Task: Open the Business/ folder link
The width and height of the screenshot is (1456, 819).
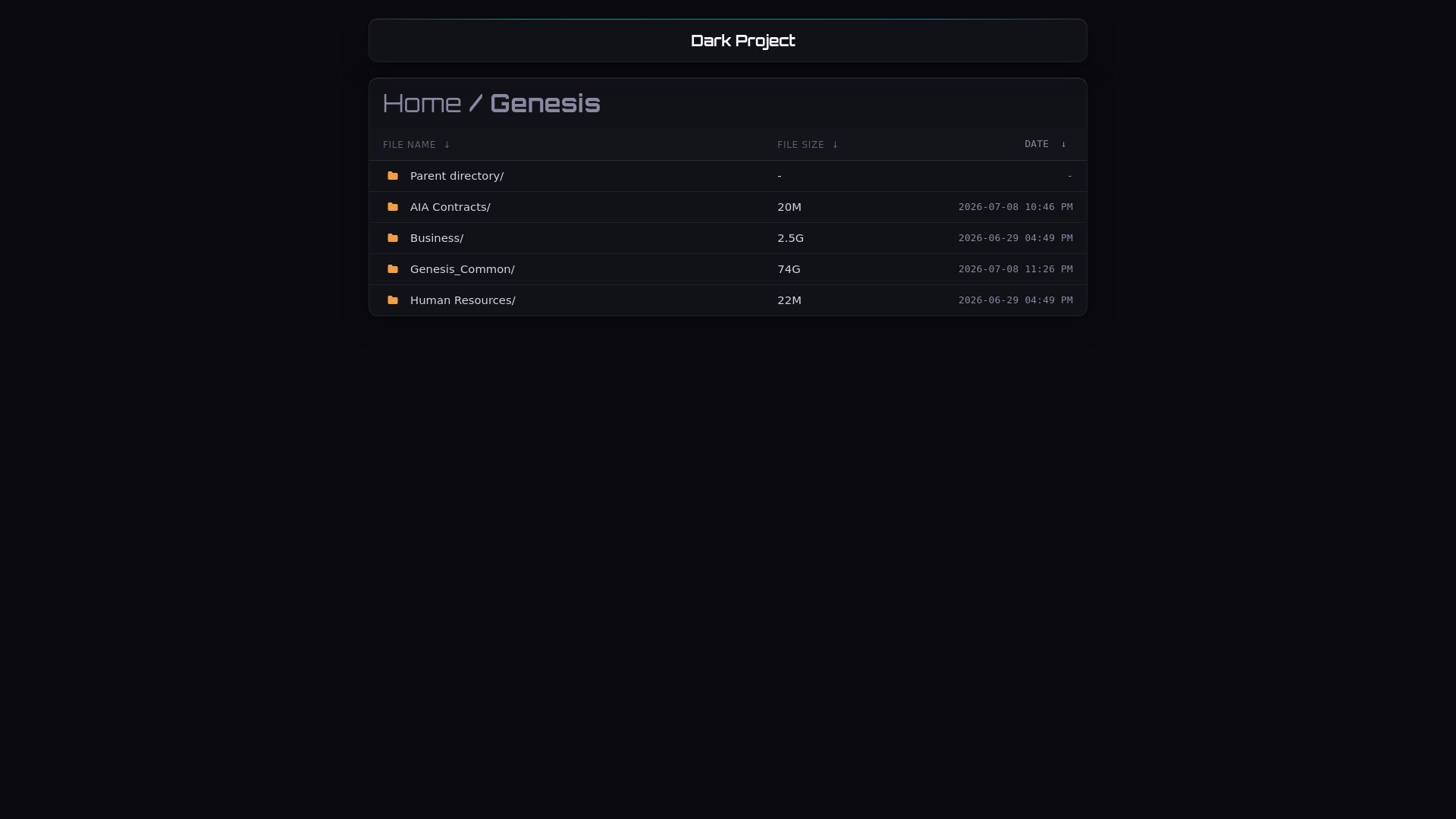Action: (437, 238)
